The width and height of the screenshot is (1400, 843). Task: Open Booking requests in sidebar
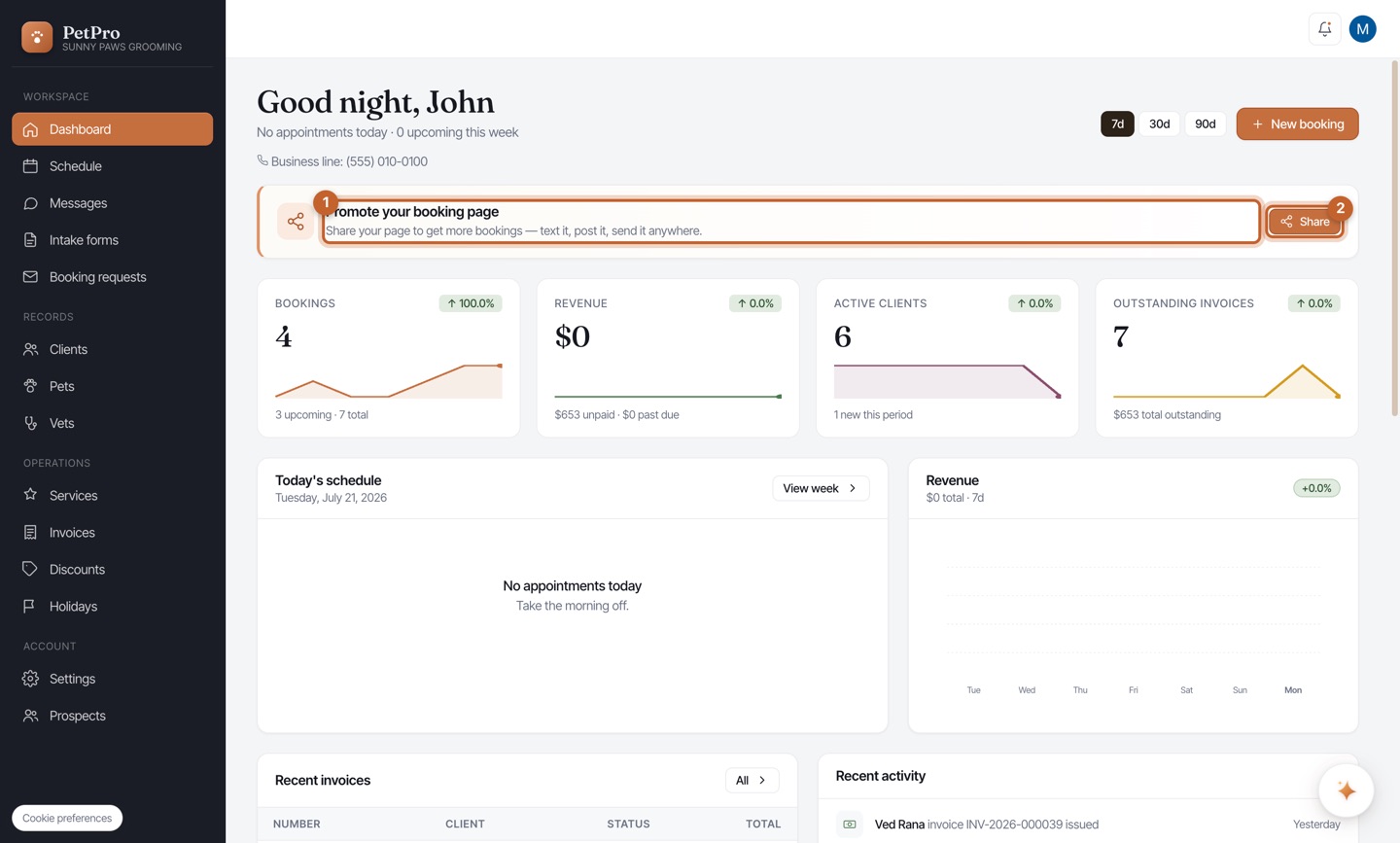click(x=113, y=277)
